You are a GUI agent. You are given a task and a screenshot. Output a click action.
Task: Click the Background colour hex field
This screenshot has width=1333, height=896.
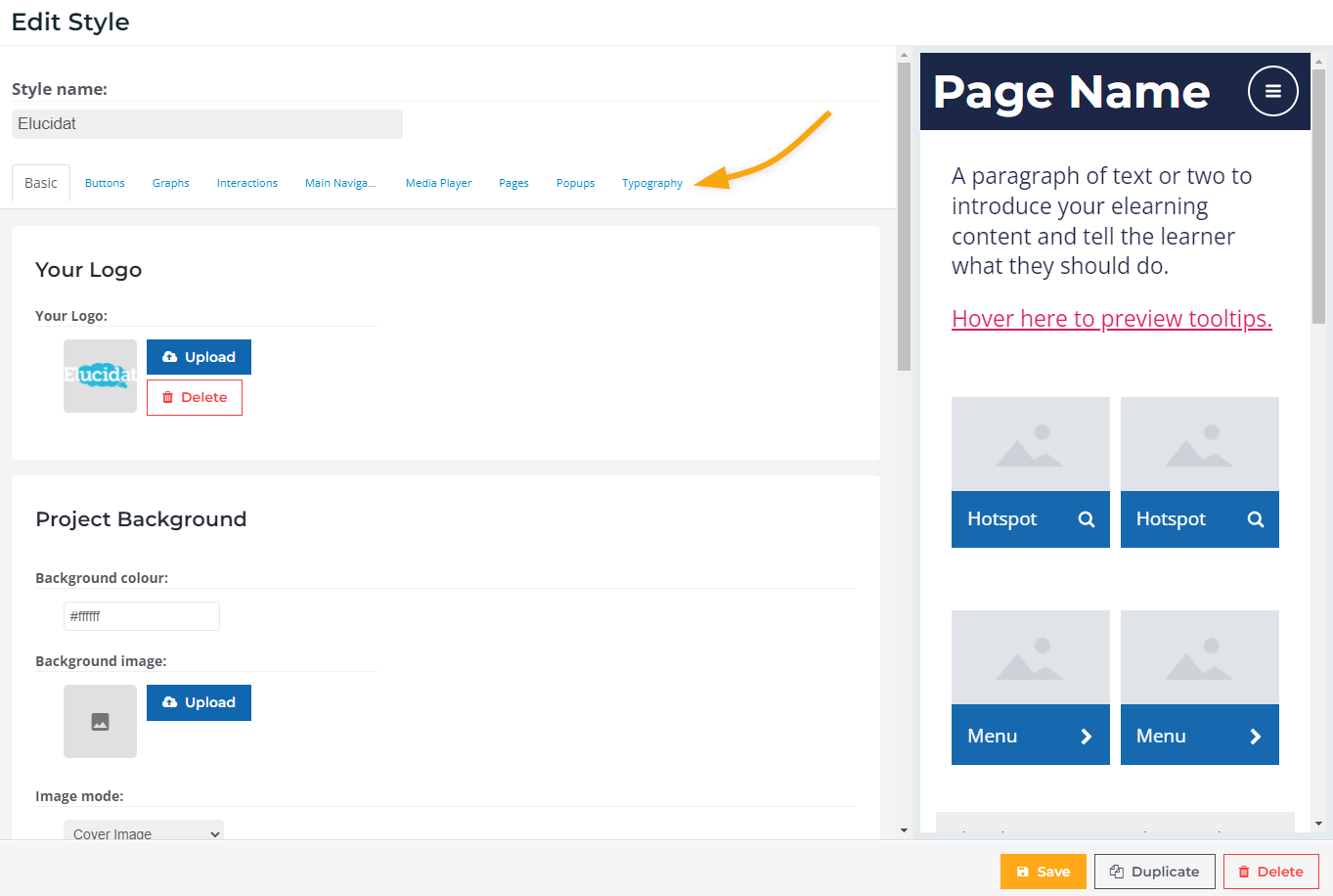point(142,616)
